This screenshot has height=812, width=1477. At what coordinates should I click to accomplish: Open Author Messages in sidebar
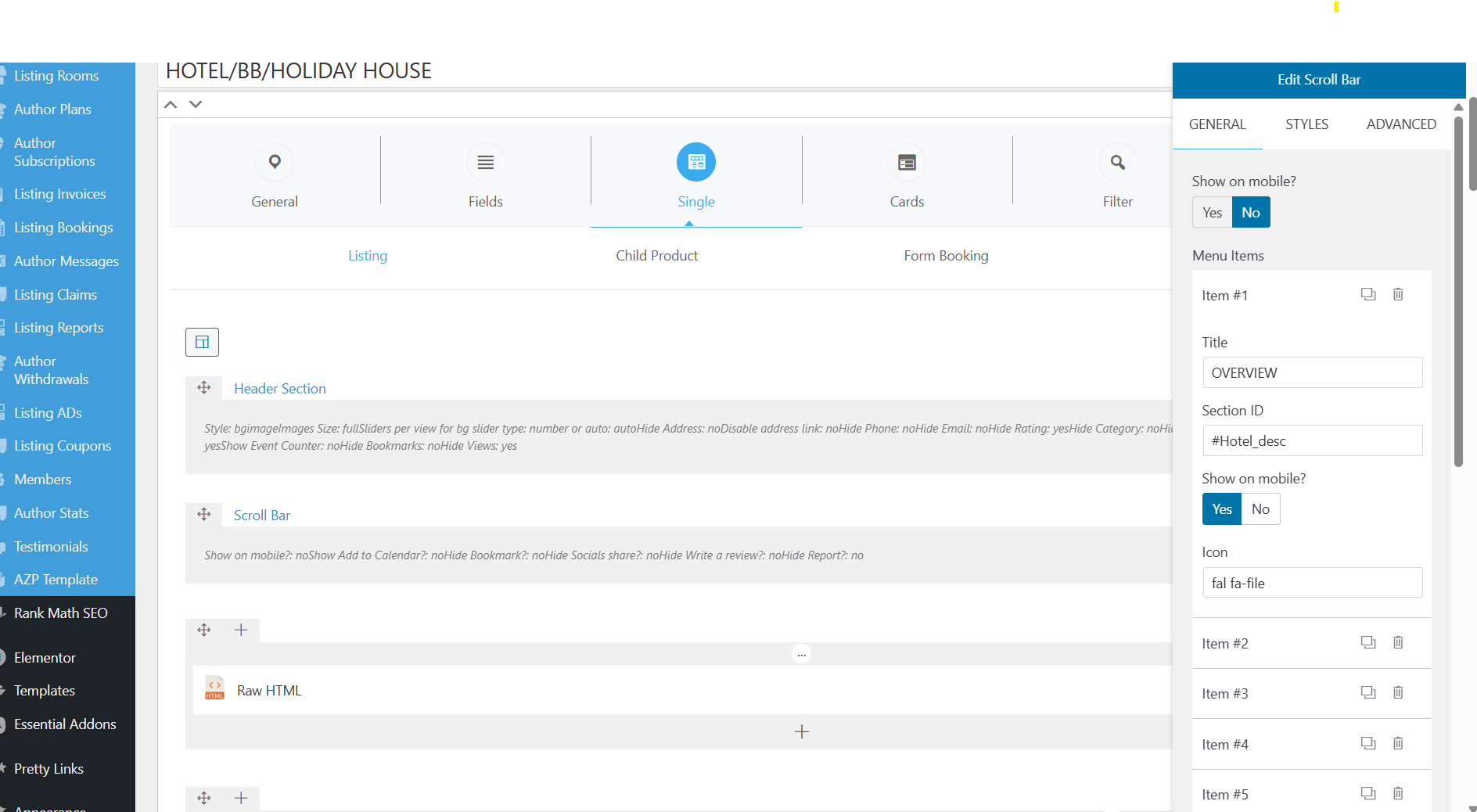tap(67, 261)
